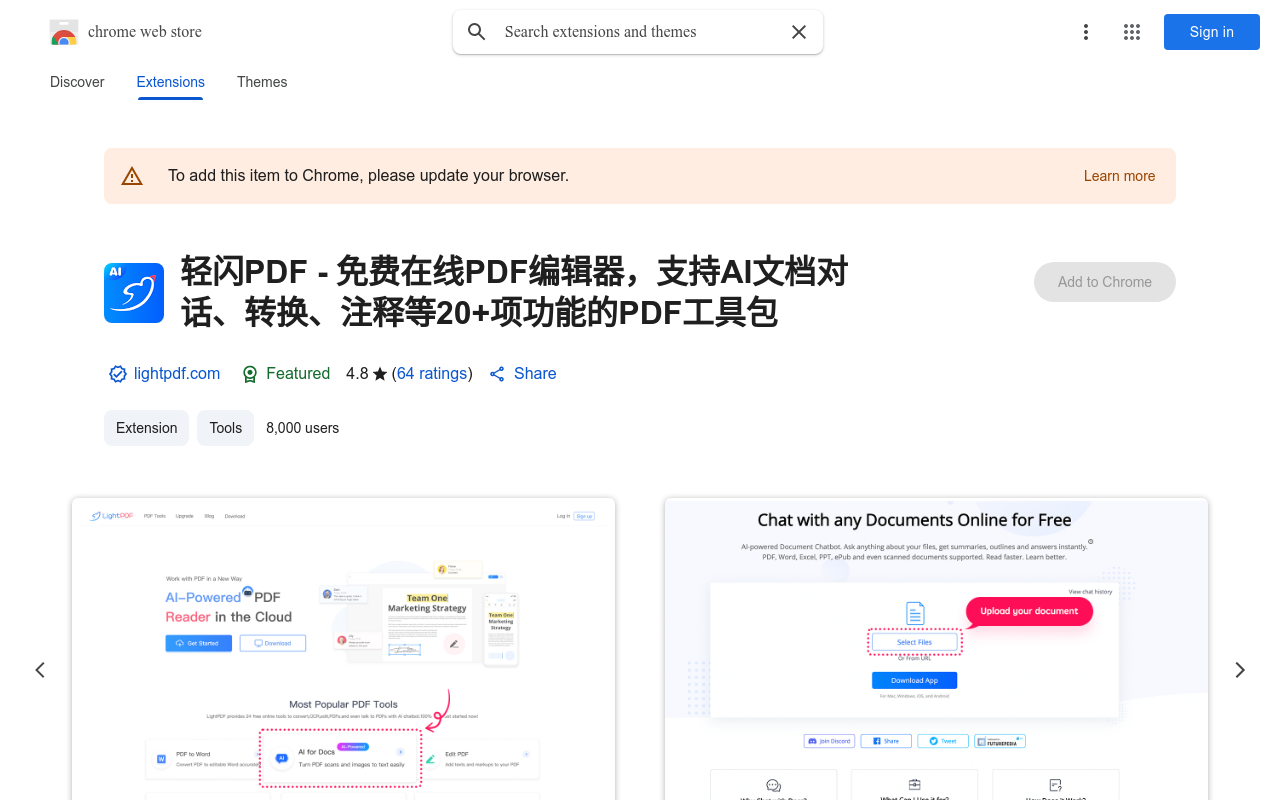
Task: Open the lightpdf.com publisher link
Action: (x=177, y=374)
